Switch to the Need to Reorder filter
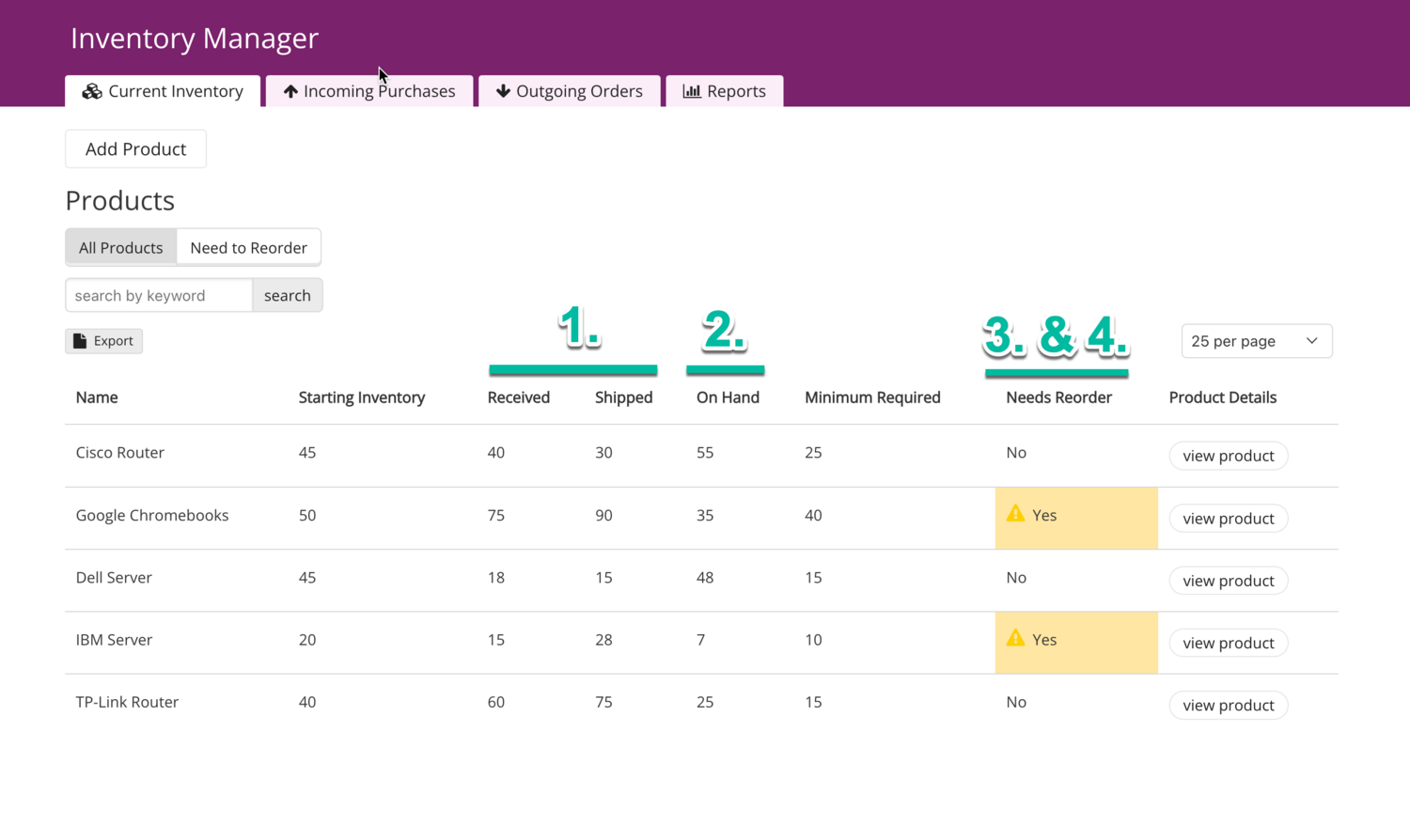This screenshot has width=1410, height=840. 248,247
